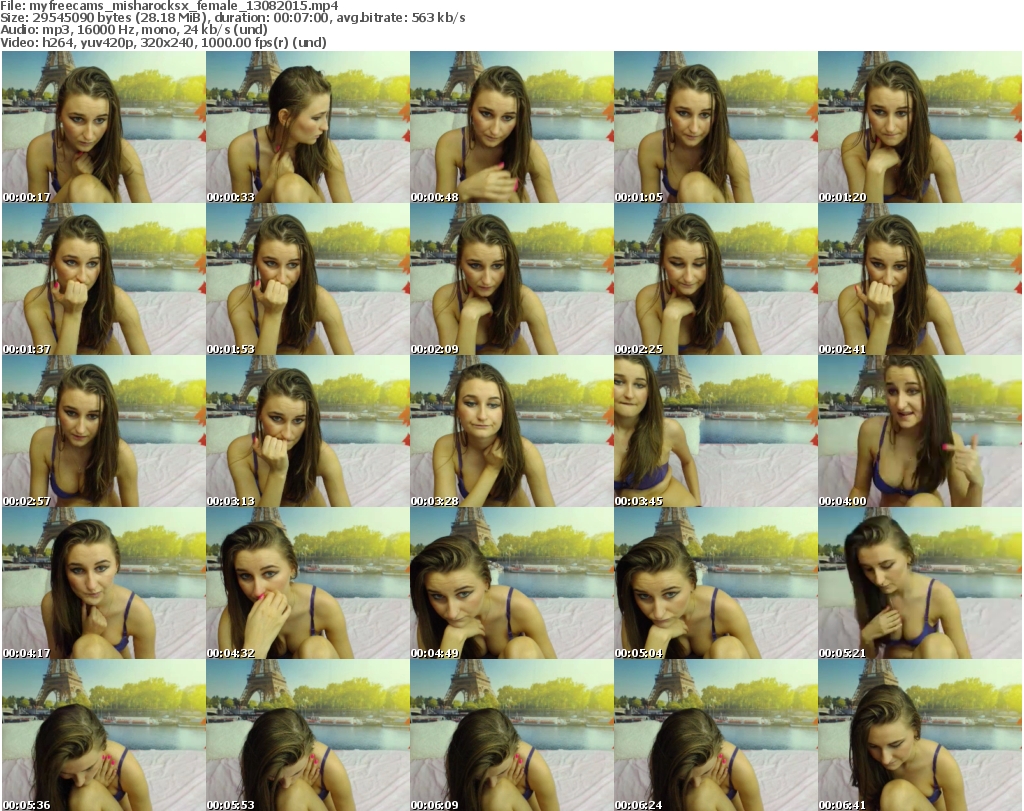
Task: Click the frame at 00:04:49
Action: point(511,583)
